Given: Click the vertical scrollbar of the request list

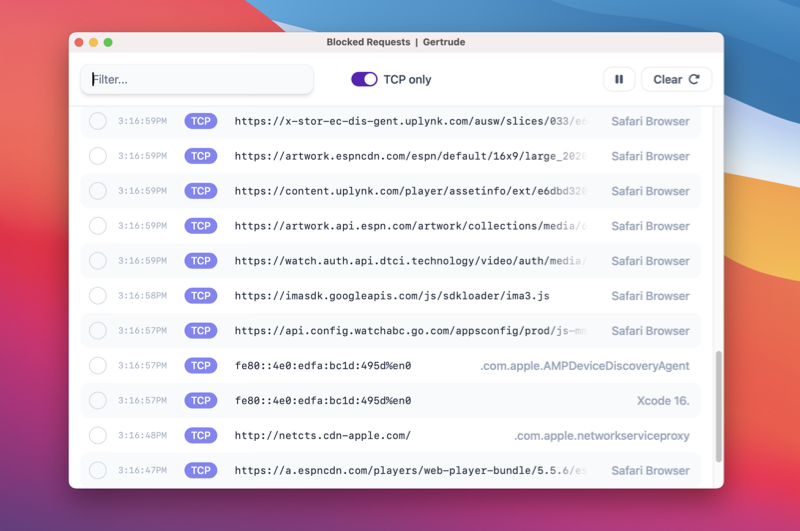Looking at the screenshot, I should click(x=718, y=405).
